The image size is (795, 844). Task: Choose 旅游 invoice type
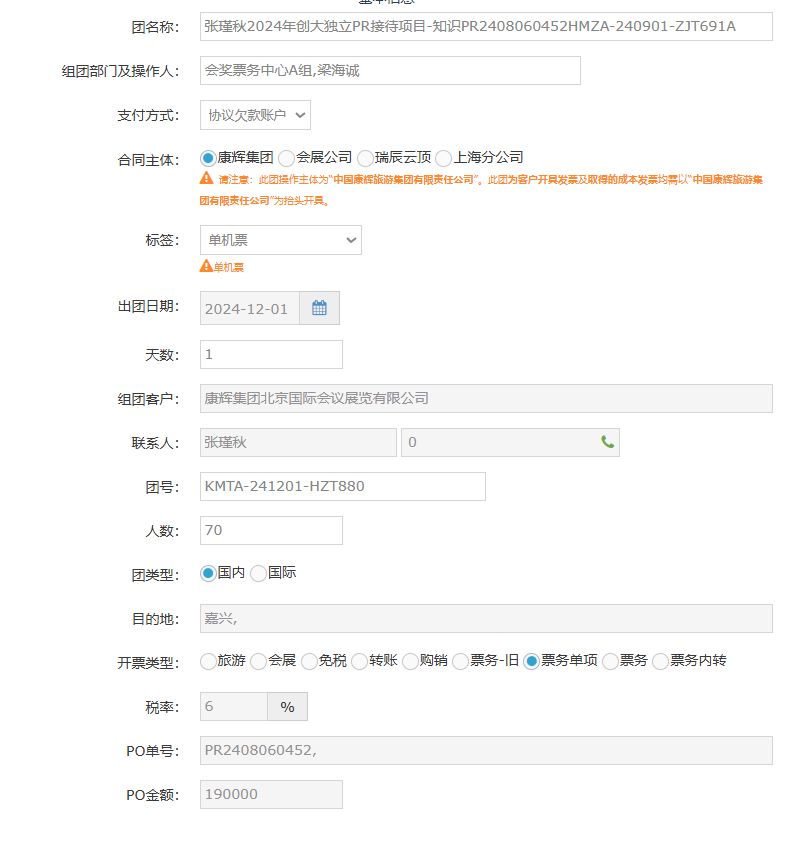point(208,661)
